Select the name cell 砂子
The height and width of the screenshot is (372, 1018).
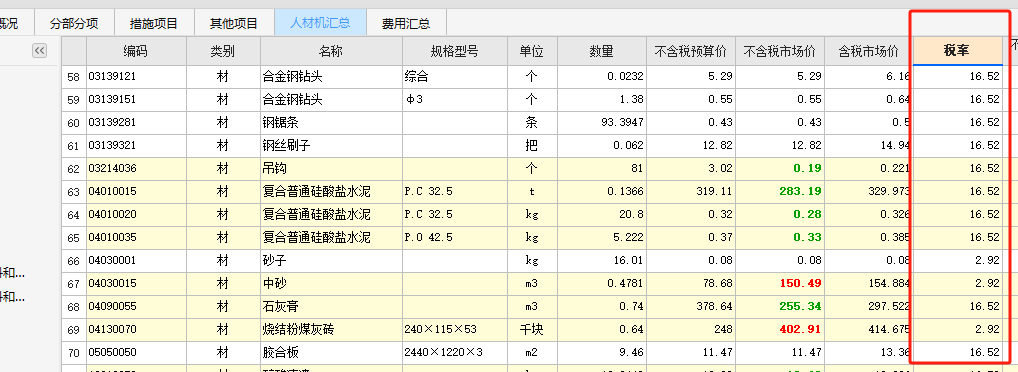(331, 260)
